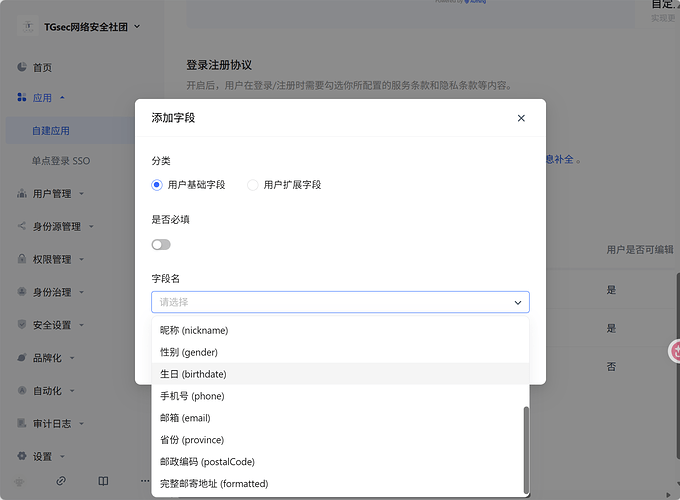Toggle the 是否必填 switch
Viewport: 680px width, 500px height.
point(161,245)
